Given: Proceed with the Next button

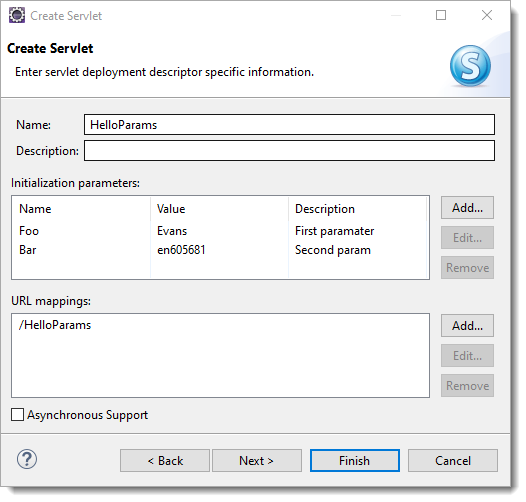Looking at the screenshot, I should (257, 461).
